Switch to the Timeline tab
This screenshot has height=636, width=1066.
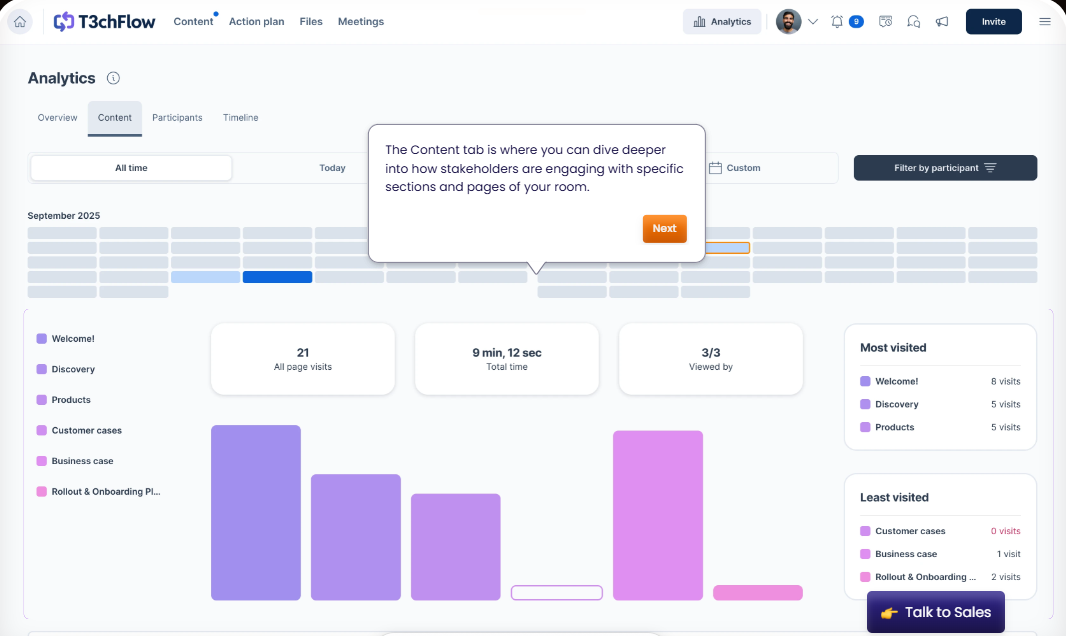click(x=241, y=118)
